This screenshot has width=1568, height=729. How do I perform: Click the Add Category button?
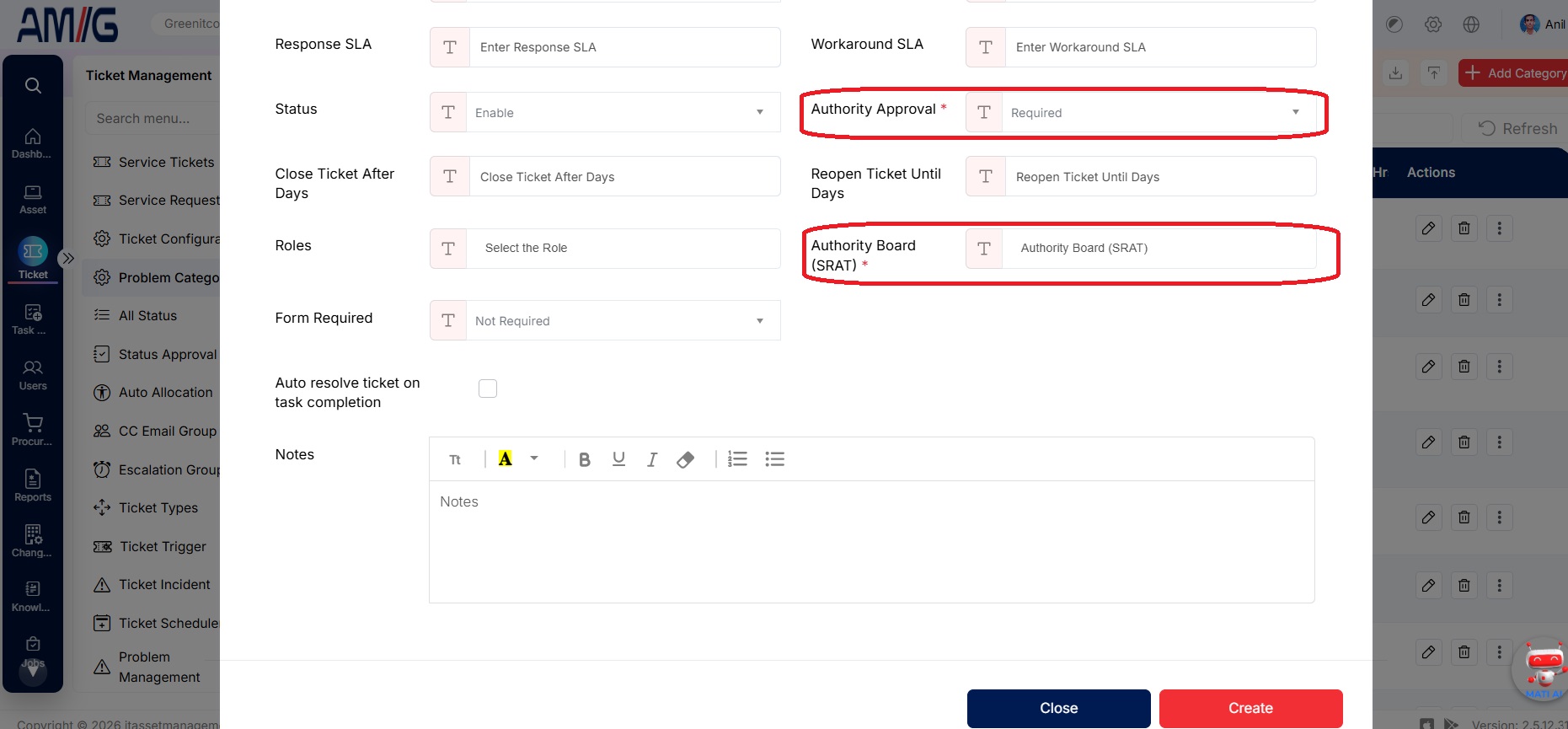1514,73
